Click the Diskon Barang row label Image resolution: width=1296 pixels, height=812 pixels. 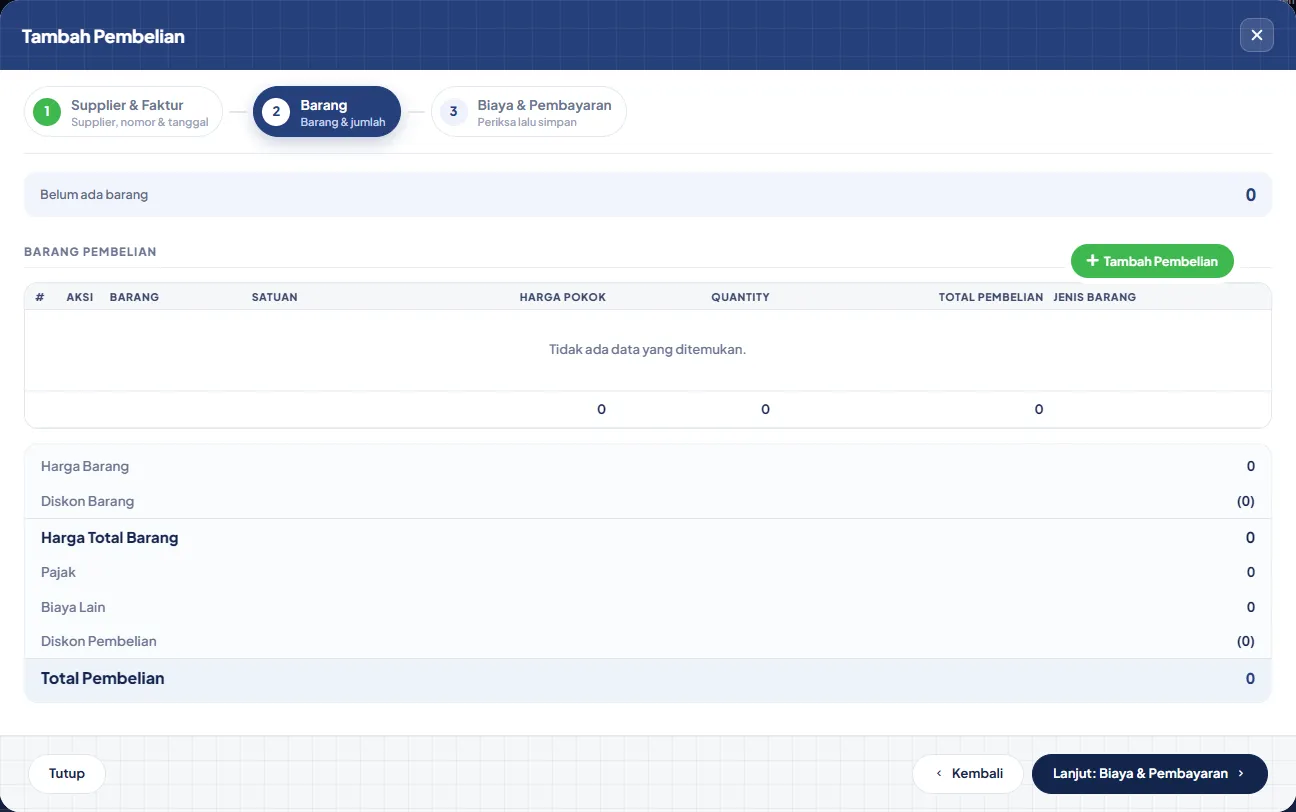click(88, 501)
